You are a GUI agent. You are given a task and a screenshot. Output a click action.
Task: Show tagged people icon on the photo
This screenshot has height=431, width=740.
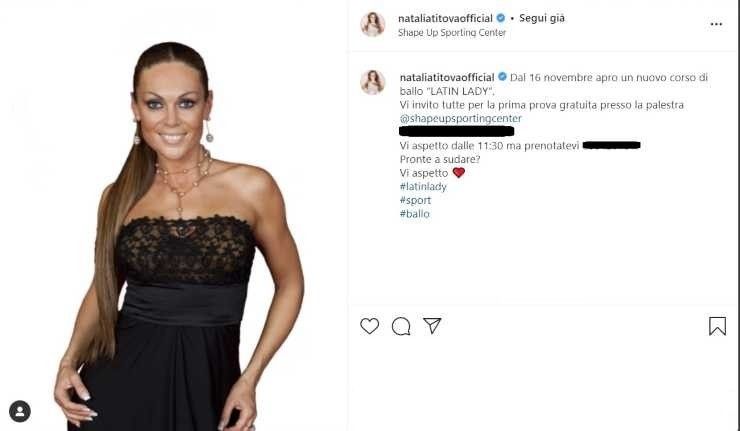pos(20,411)
